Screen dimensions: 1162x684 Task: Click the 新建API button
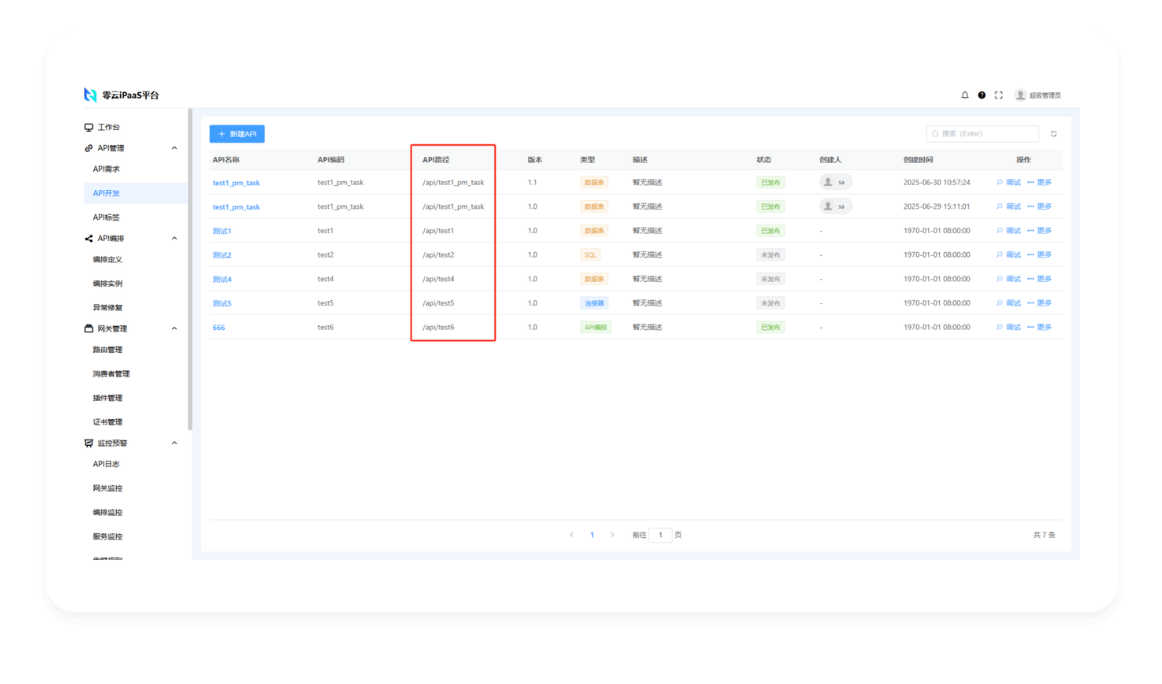tap(237, 134)
